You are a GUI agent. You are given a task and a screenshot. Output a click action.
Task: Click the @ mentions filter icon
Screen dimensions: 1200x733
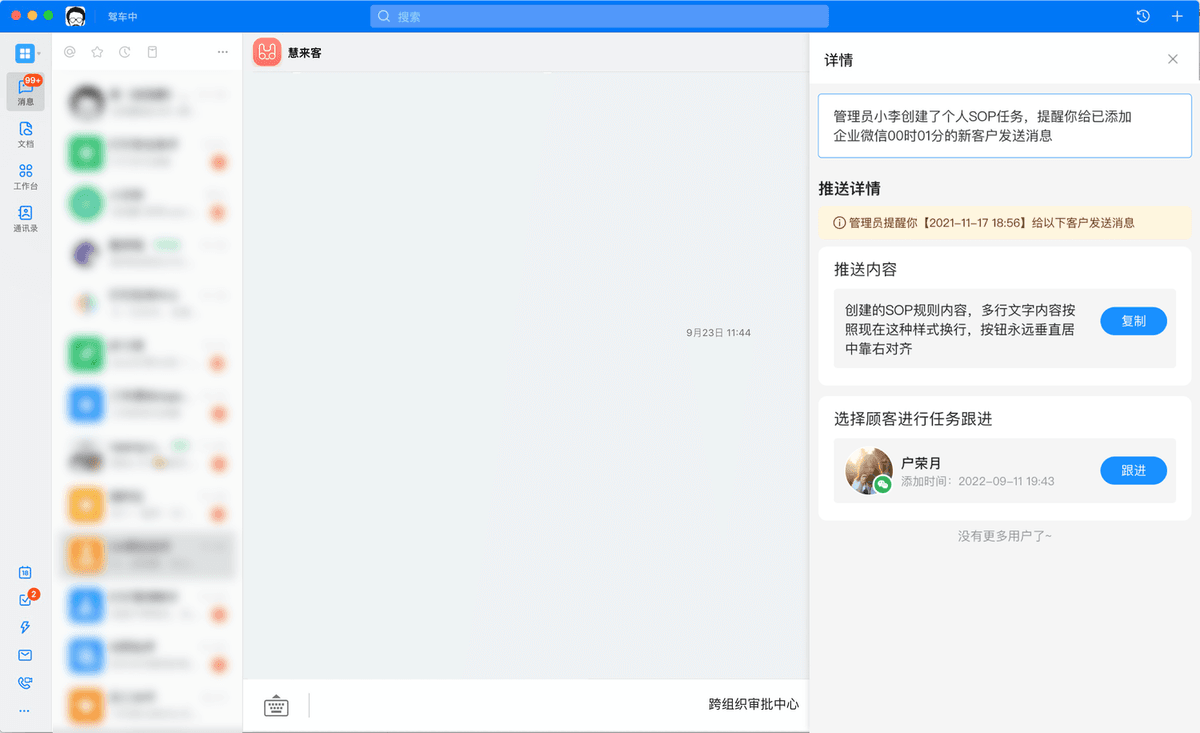pos(70,52)
